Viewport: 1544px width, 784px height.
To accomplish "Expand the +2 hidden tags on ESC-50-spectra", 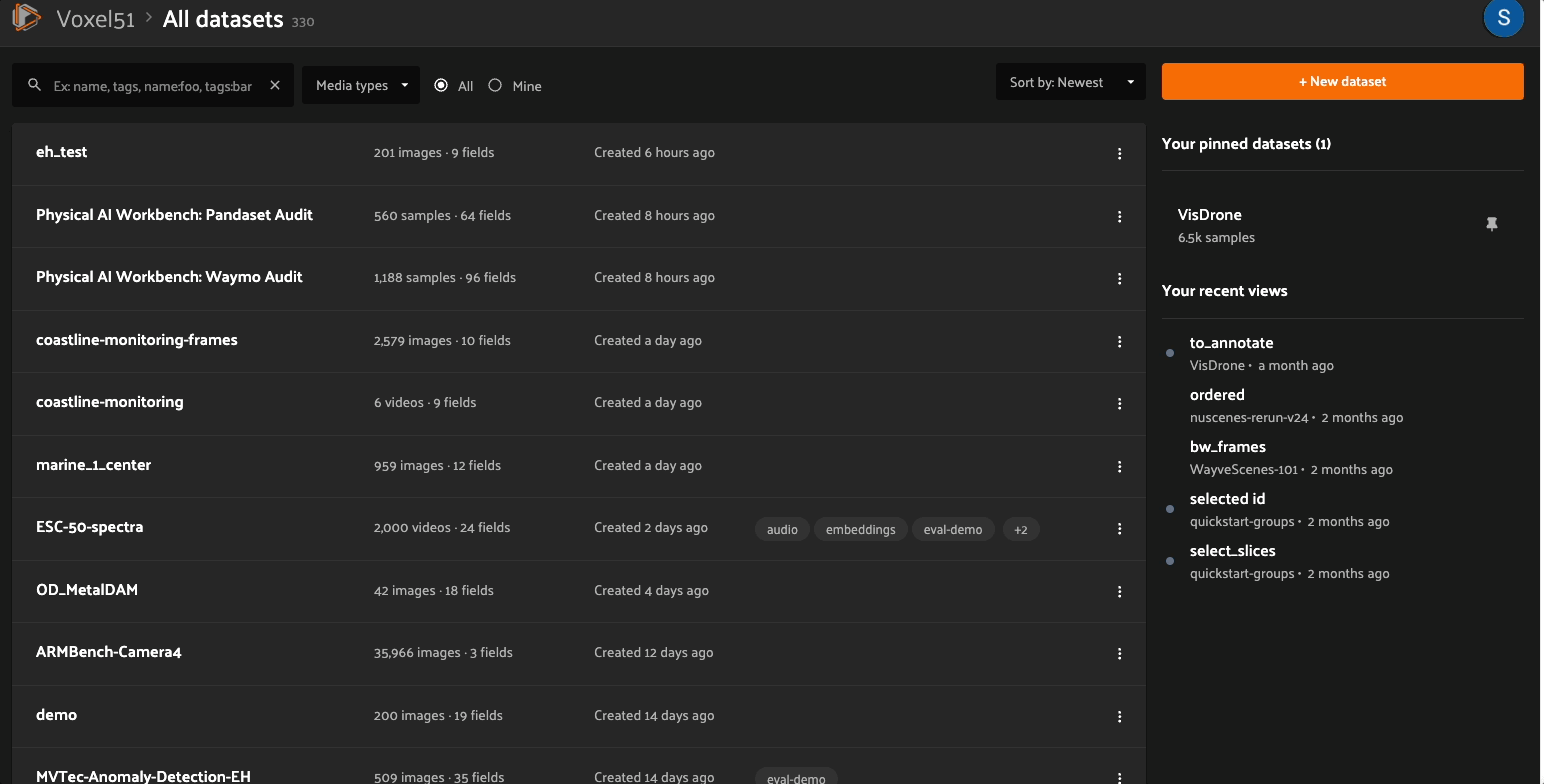I will 1020,530.
